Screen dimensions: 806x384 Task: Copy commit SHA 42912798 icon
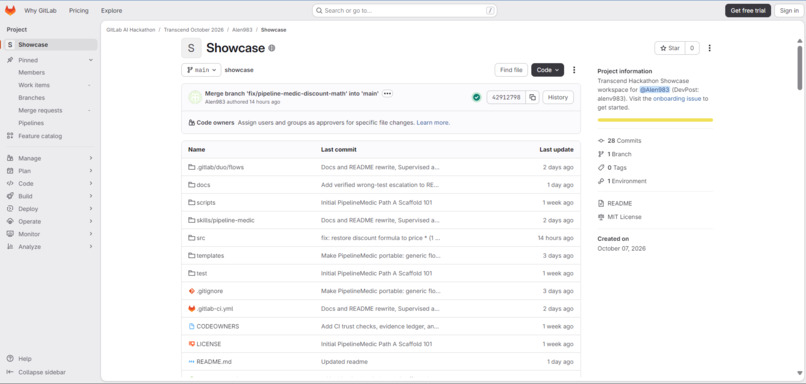click(x=533, y=97)
